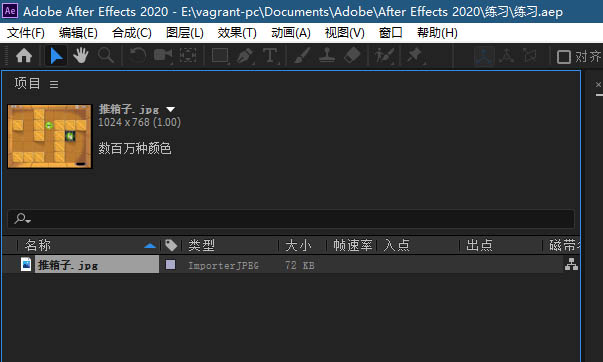Image resolution: width=603 pixels, height=362 pixels.
Task: Select the Puppet Pin tool
Action: tap(415, 56)
